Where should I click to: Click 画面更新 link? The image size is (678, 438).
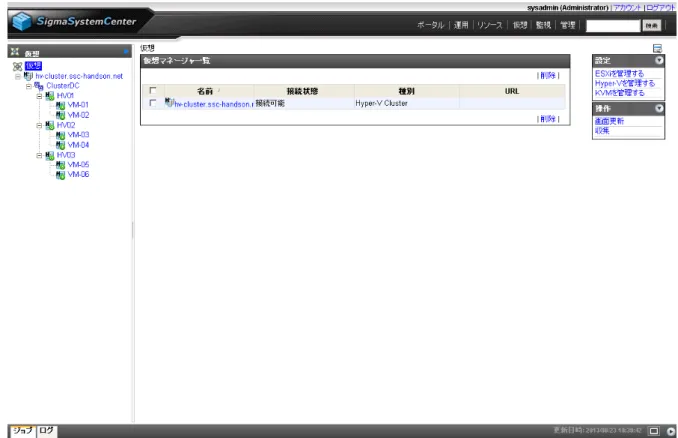point(609,121)
